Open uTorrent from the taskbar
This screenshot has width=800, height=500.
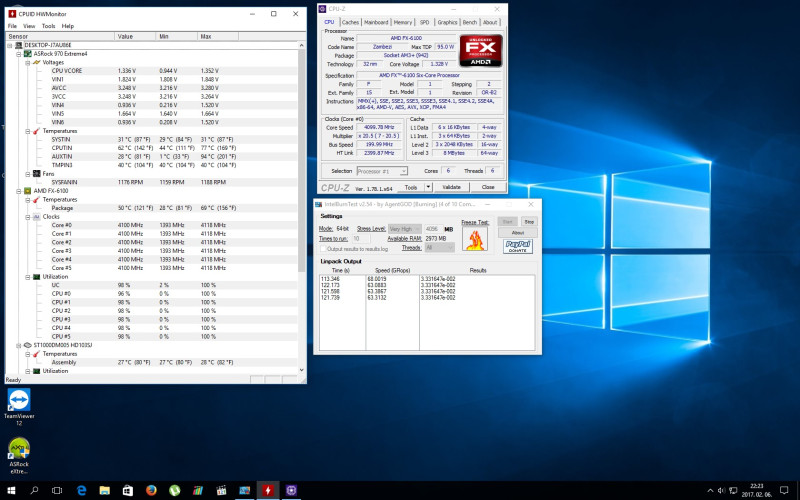[x=174, y=491]
